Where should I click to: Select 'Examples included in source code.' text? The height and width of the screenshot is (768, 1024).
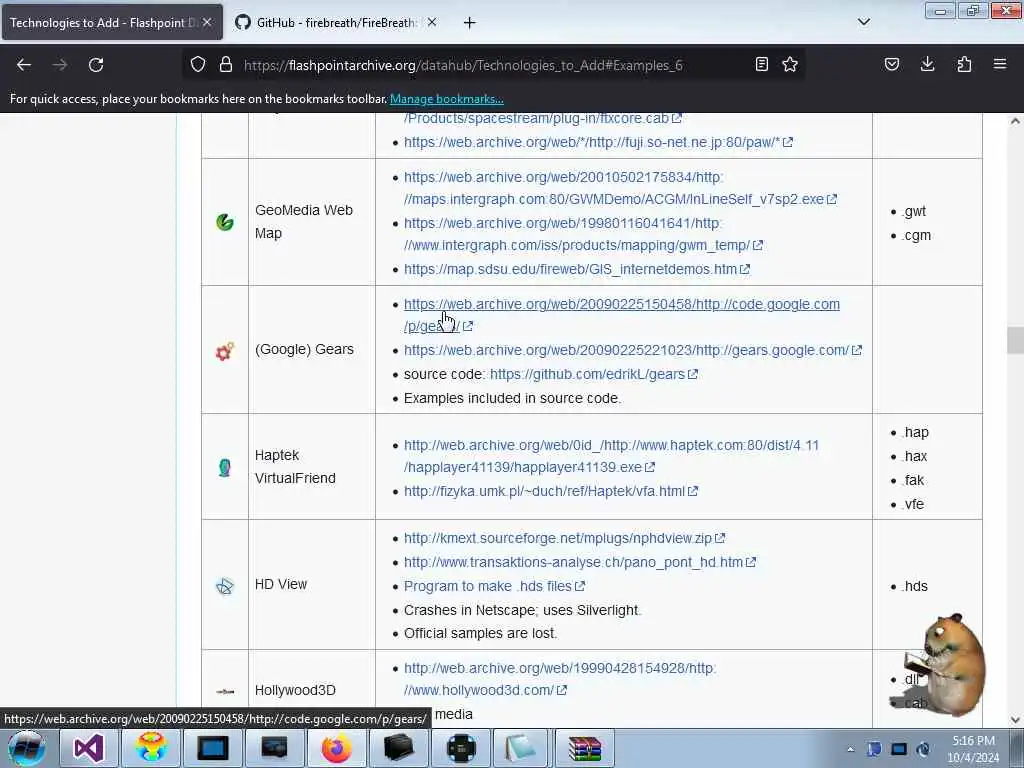[512, 398]
